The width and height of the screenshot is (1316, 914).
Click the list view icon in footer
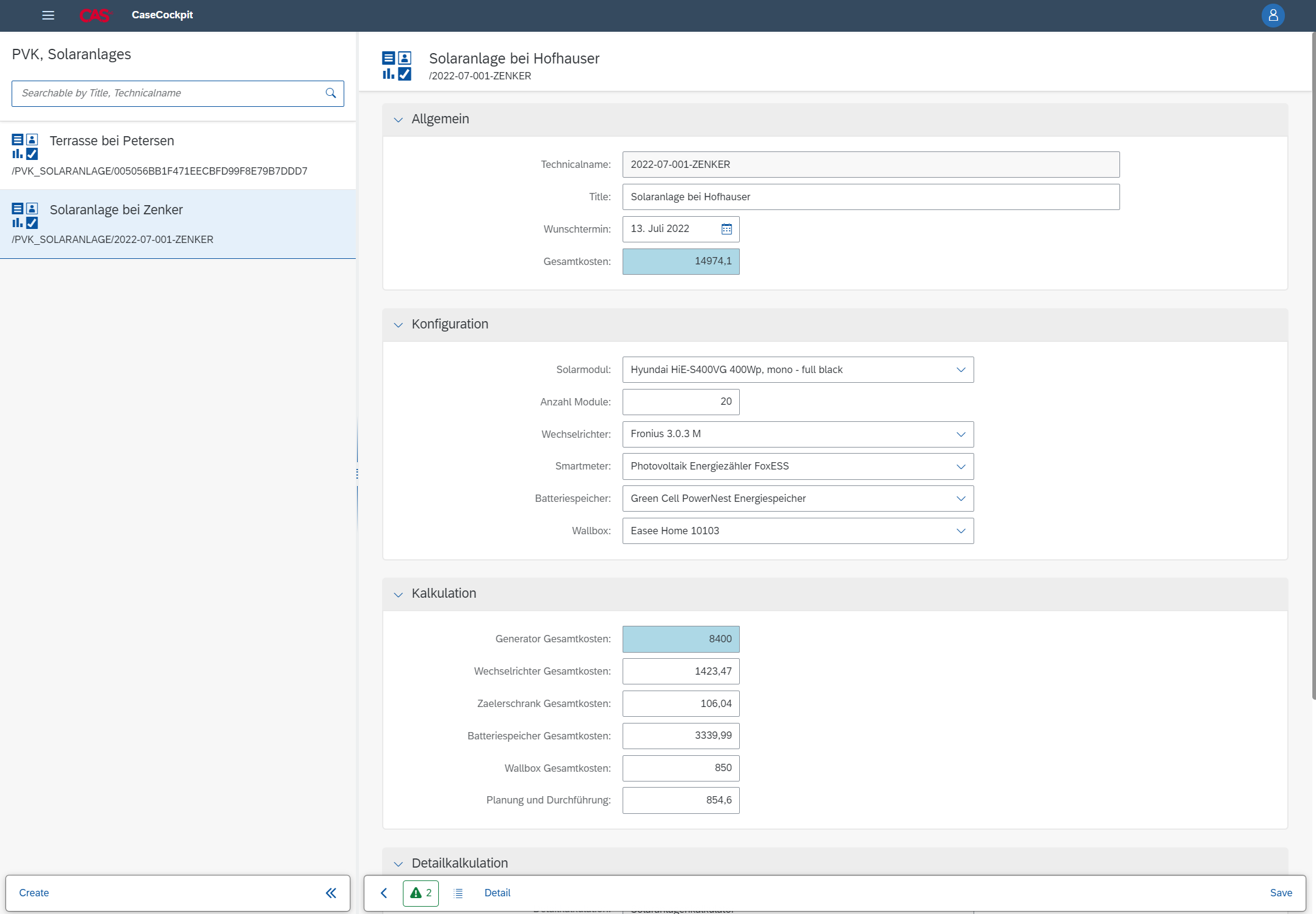click(x=458, y=893)
